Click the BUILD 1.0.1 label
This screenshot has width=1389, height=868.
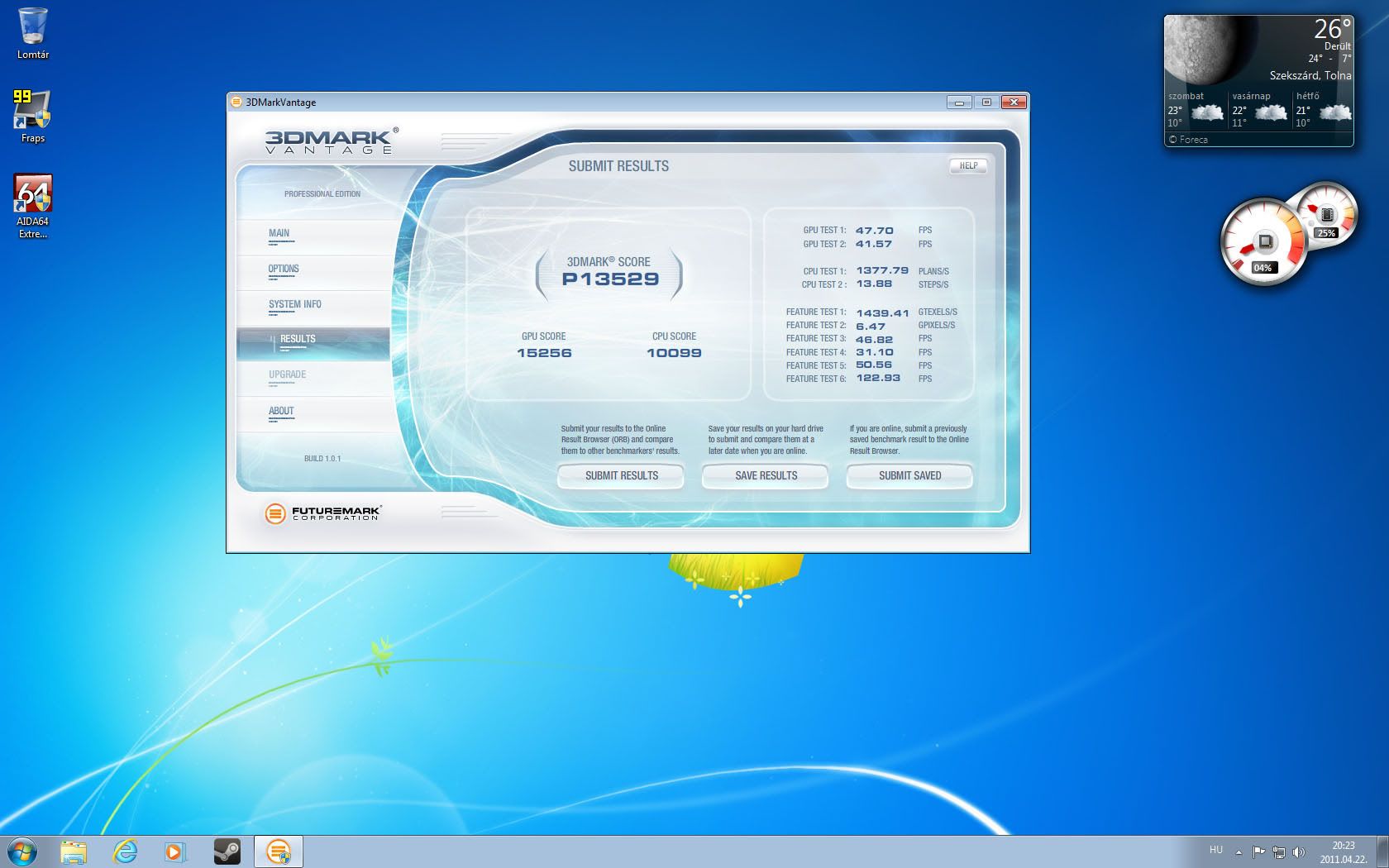click(322, 458)
